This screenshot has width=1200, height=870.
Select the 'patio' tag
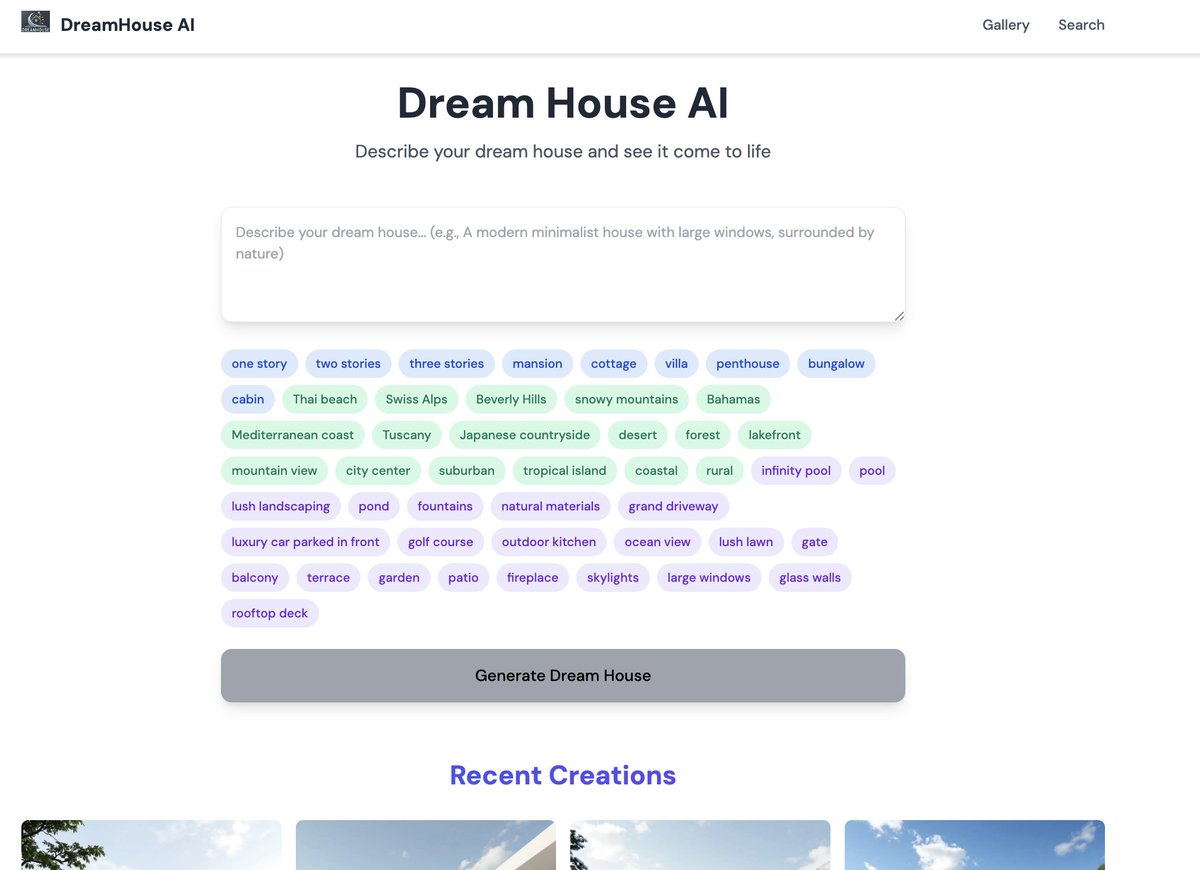[463, 578]
